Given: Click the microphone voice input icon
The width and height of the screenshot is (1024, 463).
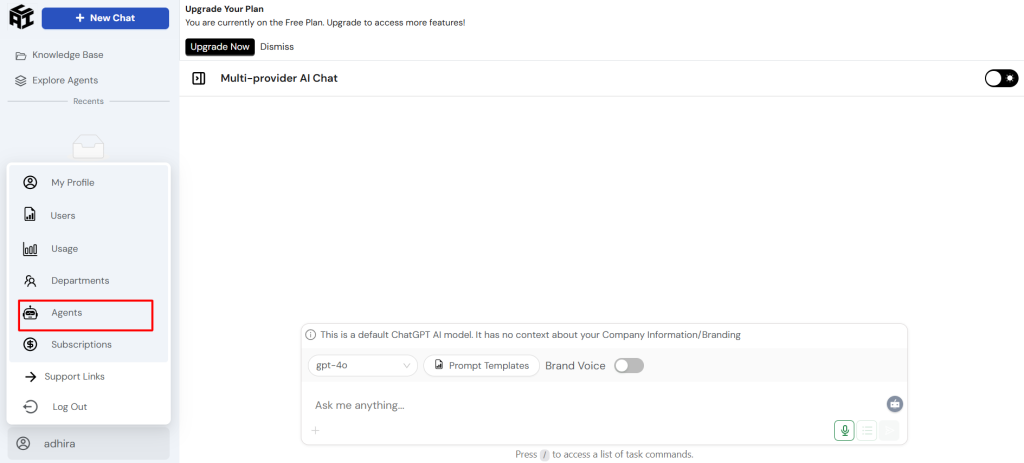Looking at the screenshot, I should click(x=844, y=430).
